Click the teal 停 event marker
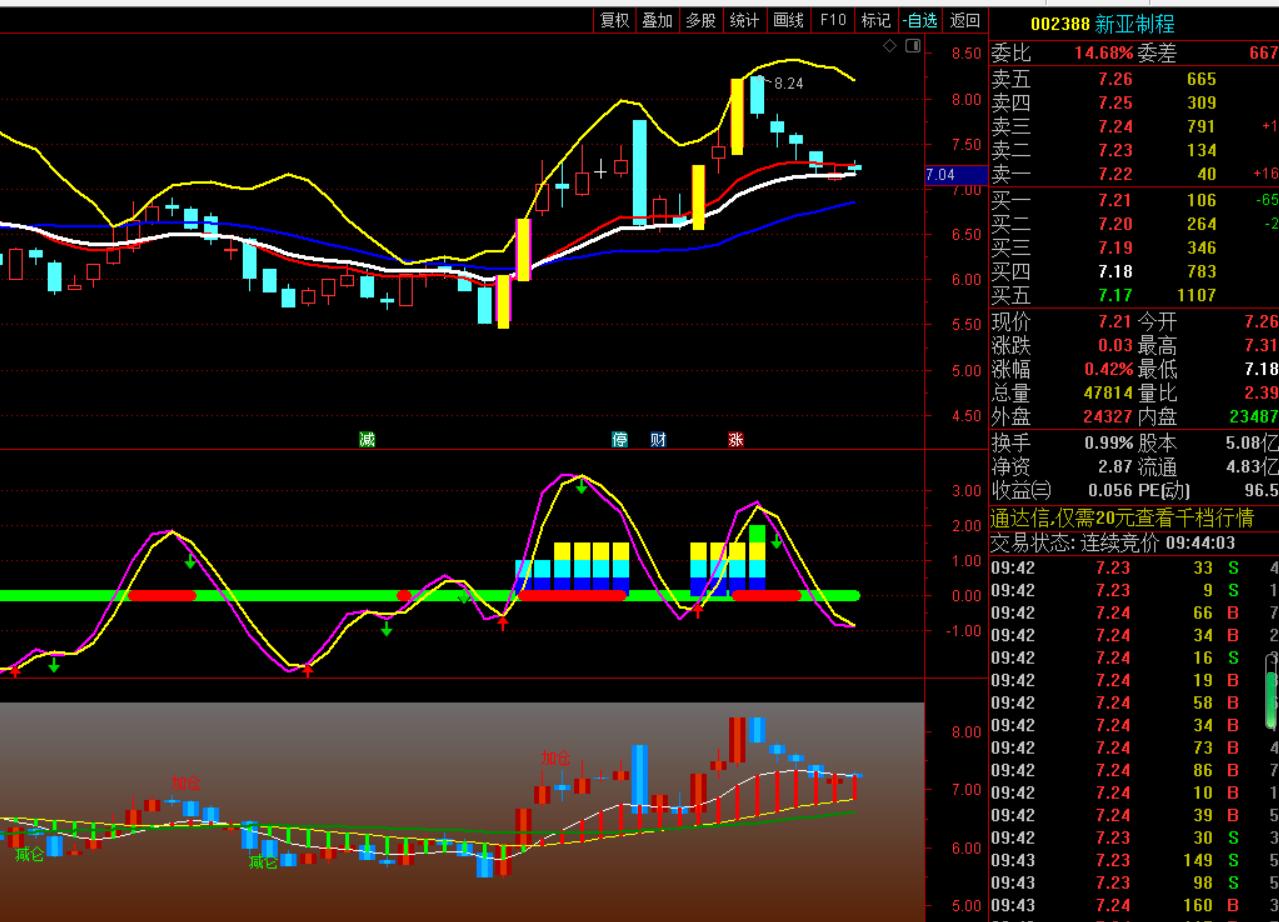This screenshot has width=1279, height=922. tap(620, 439)
